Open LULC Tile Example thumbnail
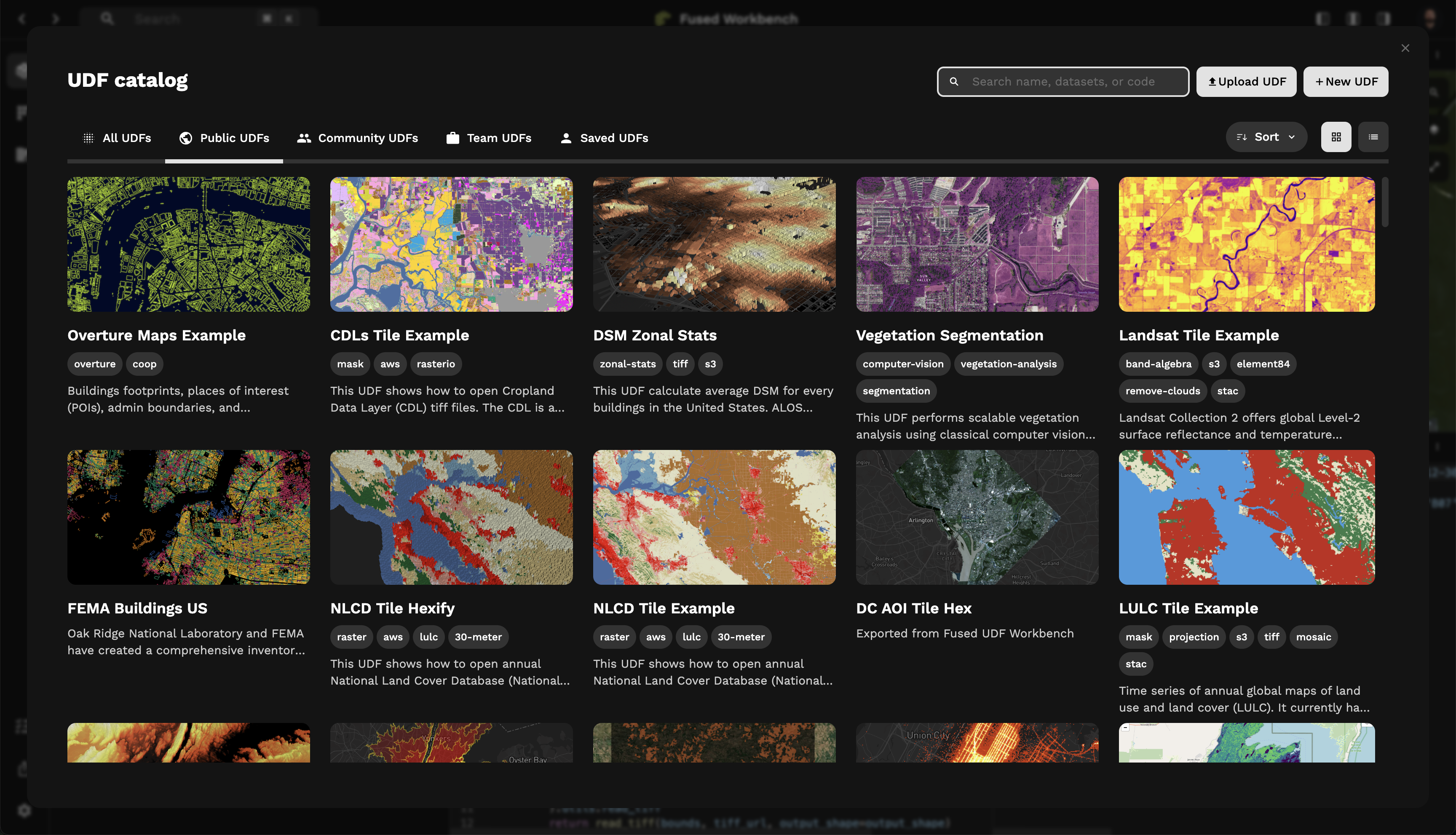The image size is (1456, 835). click(1247, 517)
